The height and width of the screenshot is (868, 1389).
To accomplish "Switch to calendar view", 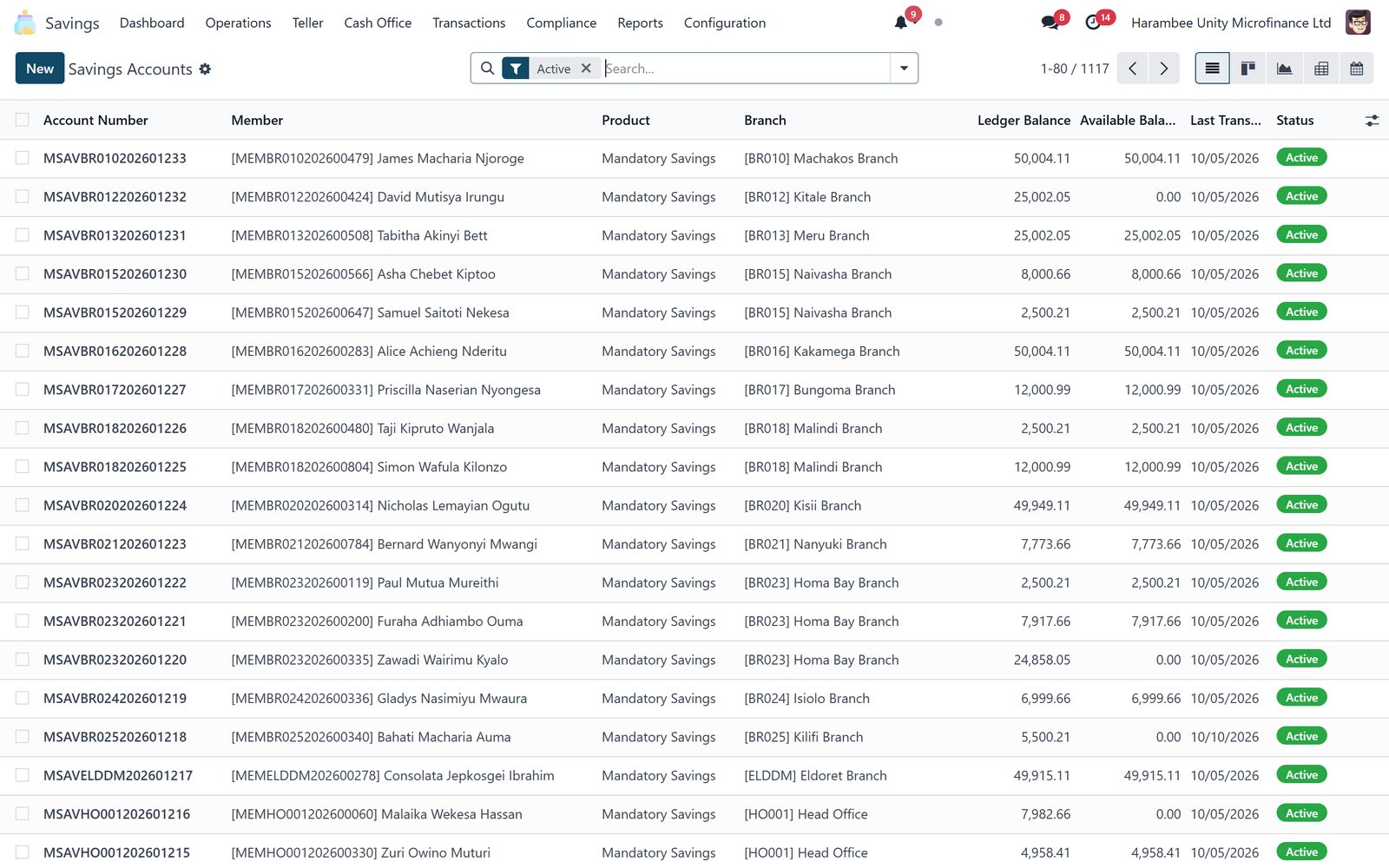I will 1357,69.
